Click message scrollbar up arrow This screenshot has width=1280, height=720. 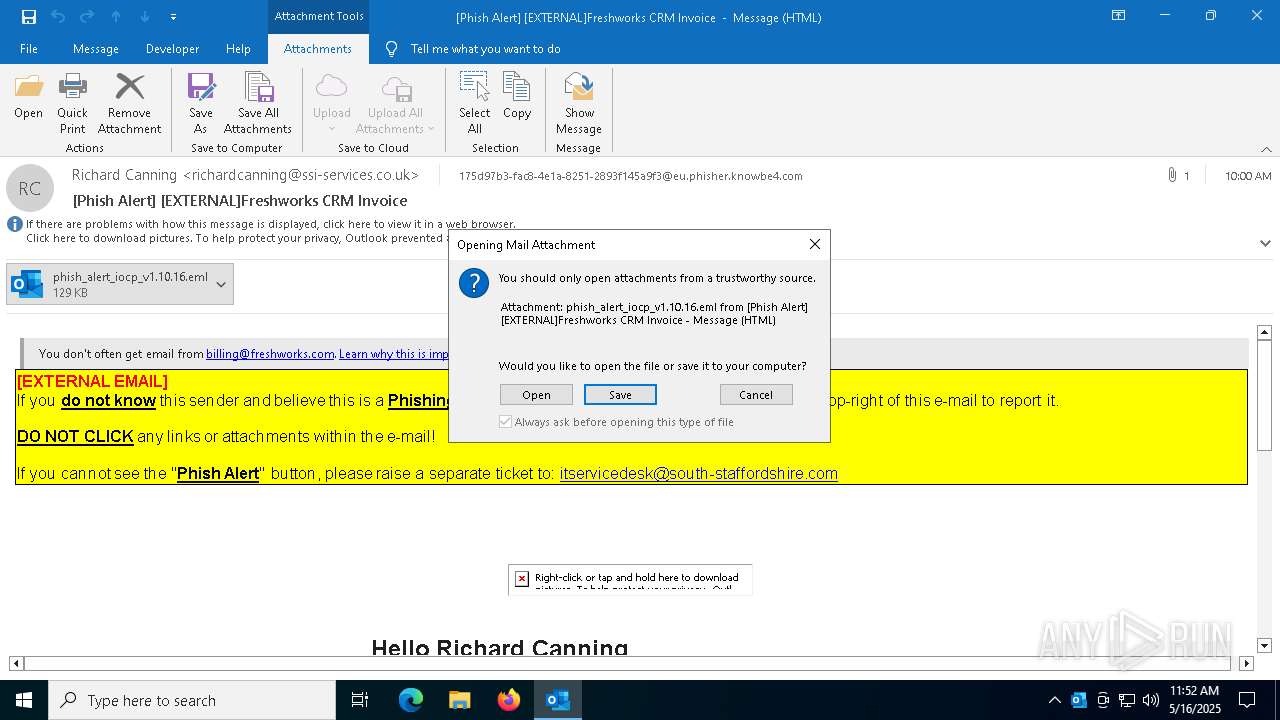pyautogui.click(x=1264, y=332)
